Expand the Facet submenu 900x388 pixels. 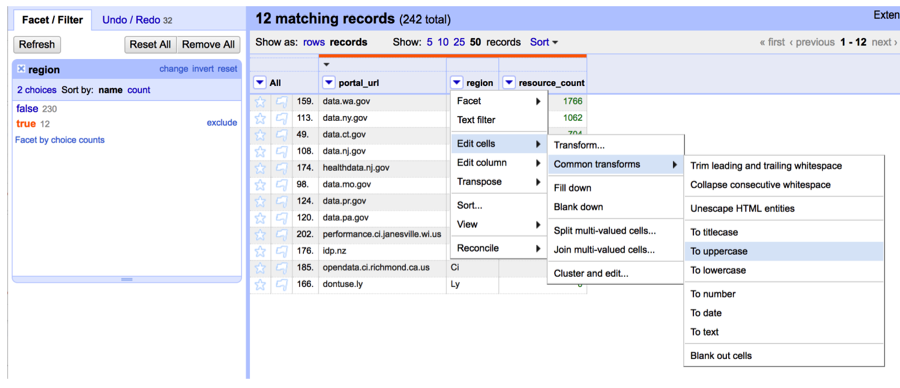click(x=499, y=101)
